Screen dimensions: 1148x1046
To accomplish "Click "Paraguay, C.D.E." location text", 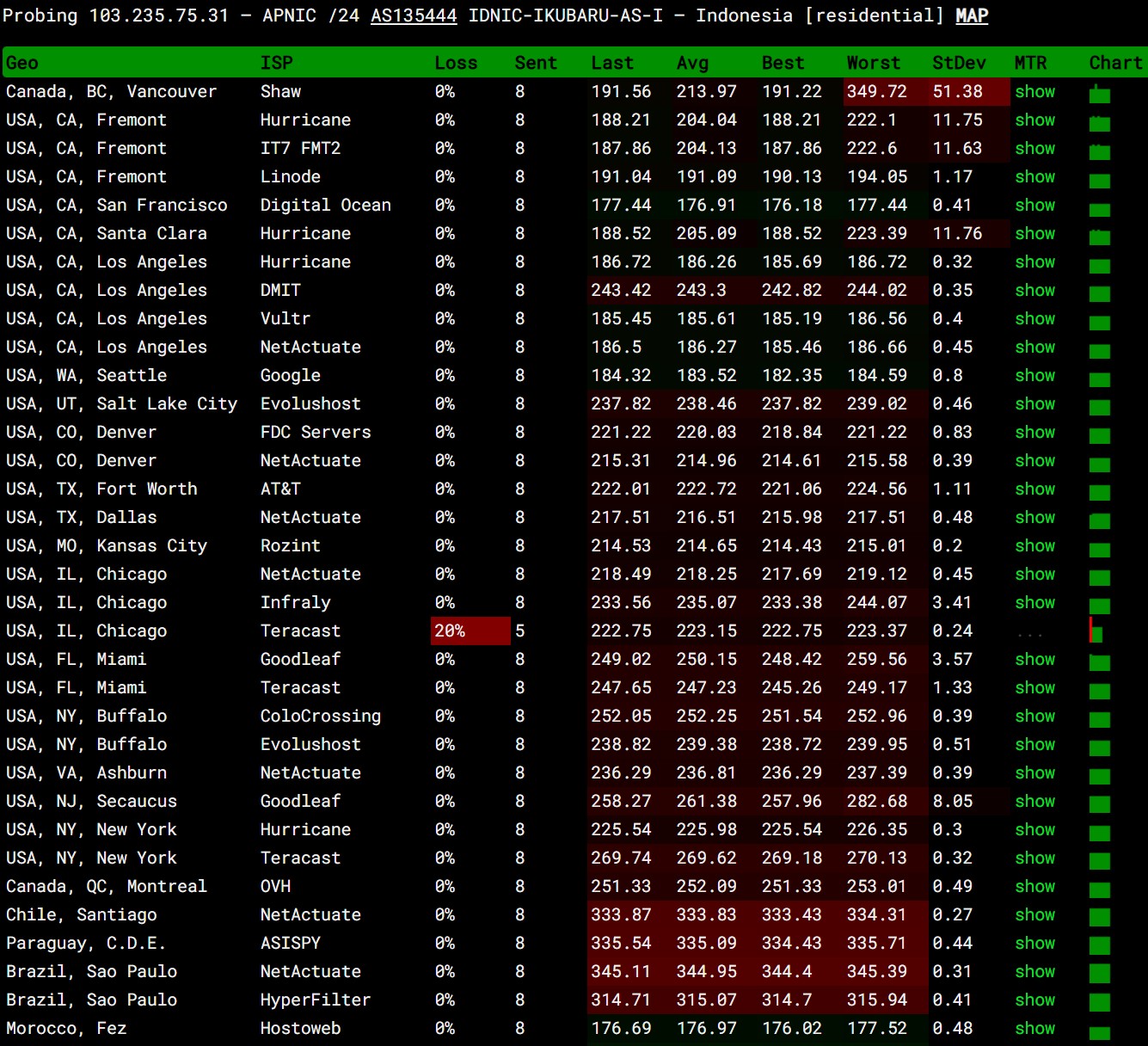I will pyautogui.click(x=85, y=943).
